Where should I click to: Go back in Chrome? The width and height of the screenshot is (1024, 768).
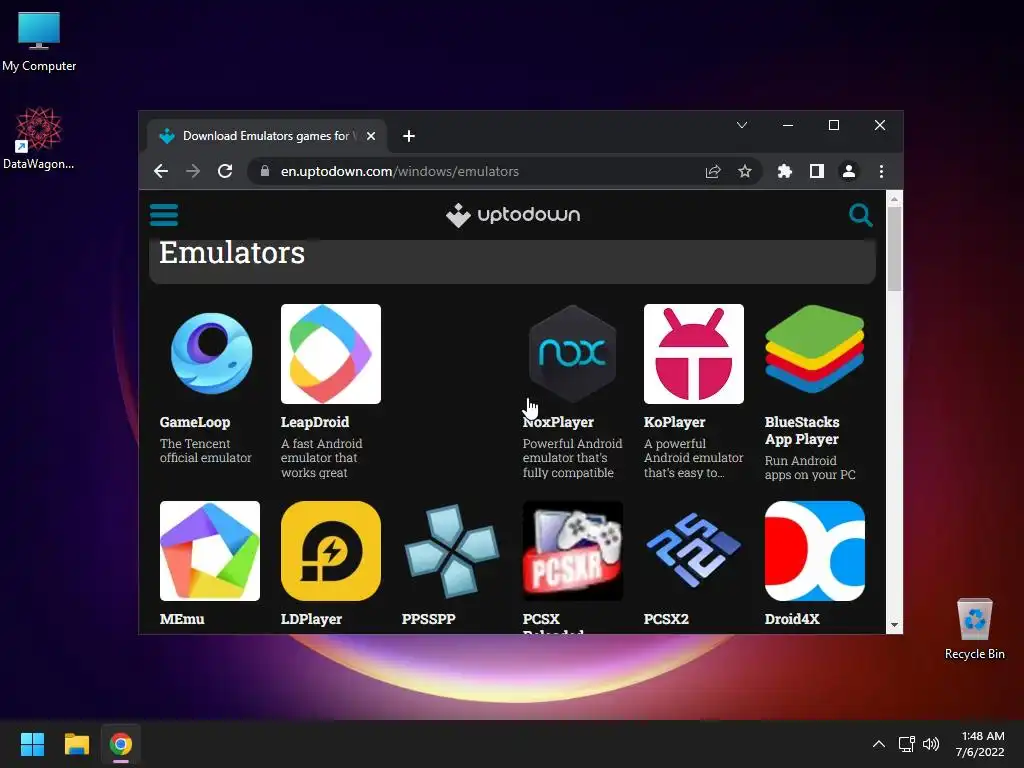click(x=161, y=171)
